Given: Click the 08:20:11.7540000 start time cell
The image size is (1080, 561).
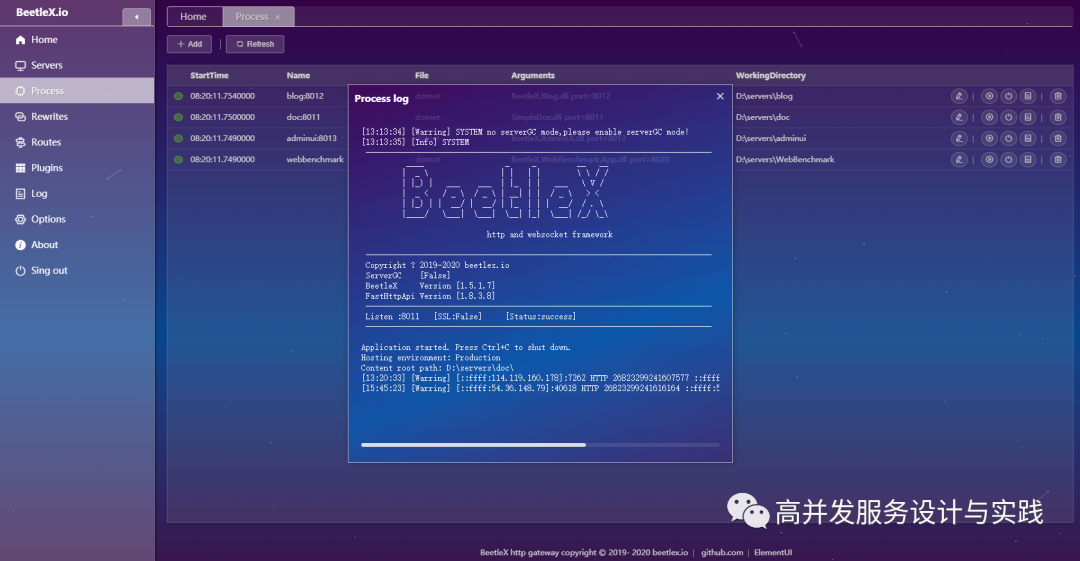Looking at the screenshot, I should click(x=222, y=96).
